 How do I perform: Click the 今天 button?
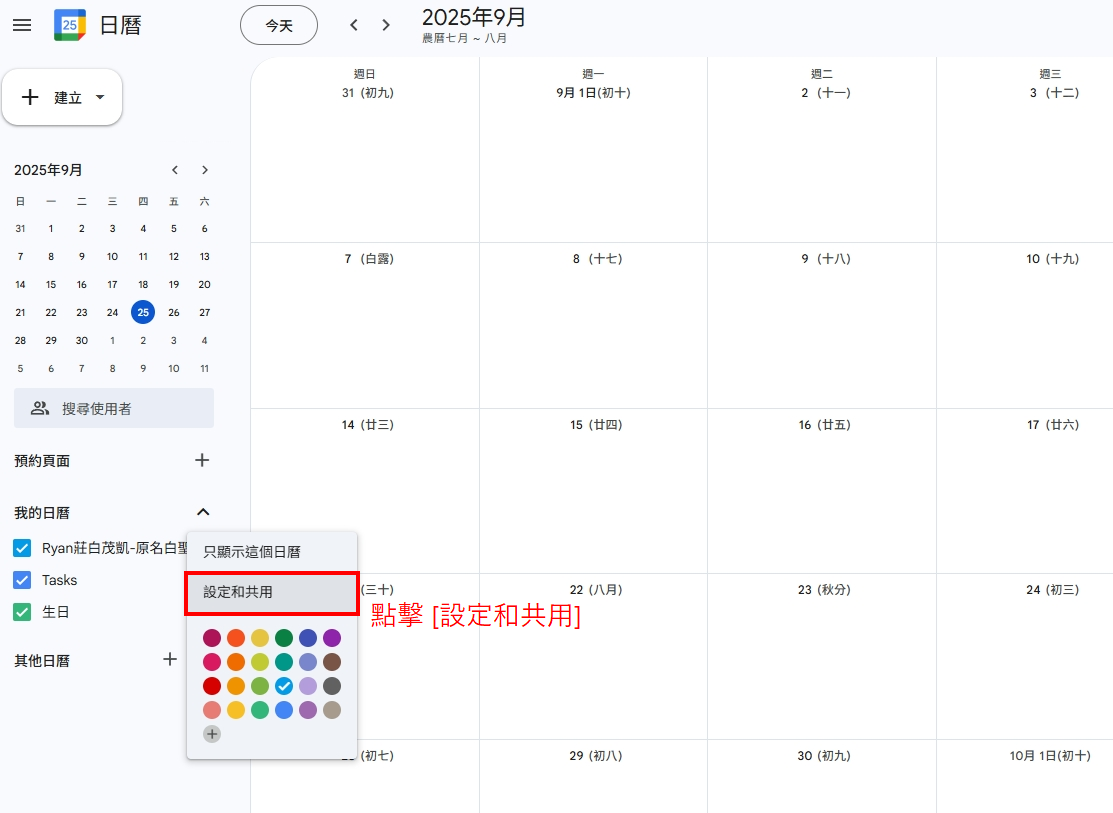point(279,25)
